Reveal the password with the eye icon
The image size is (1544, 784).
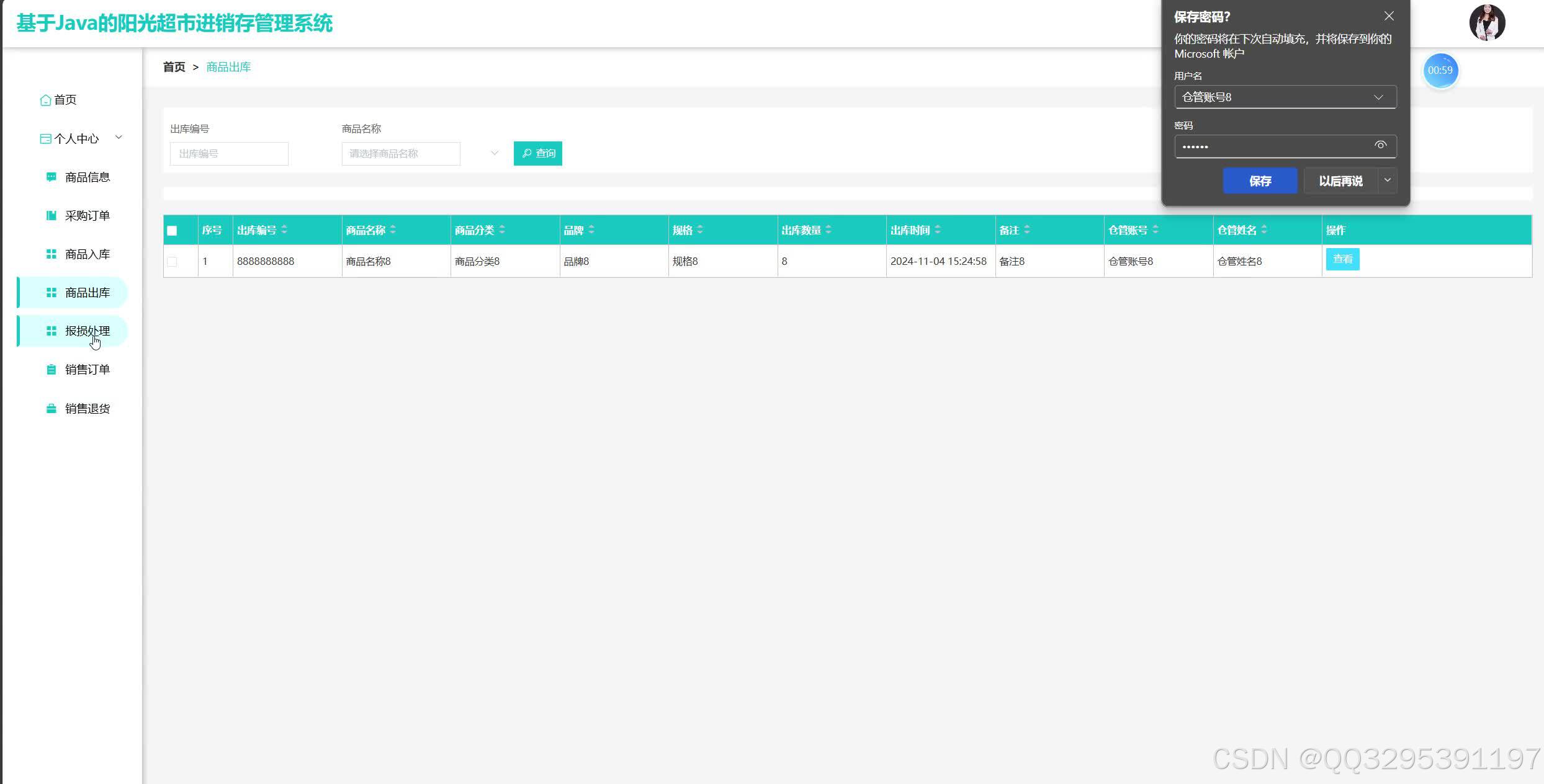point(1380,145)
